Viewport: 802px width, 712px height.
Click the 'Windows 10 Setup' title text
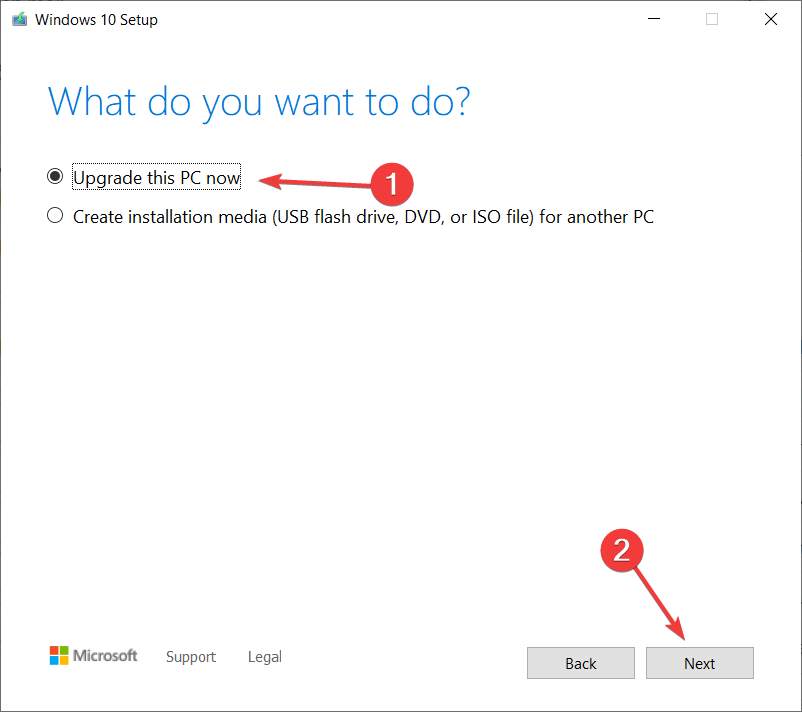(x=96, y=20)
